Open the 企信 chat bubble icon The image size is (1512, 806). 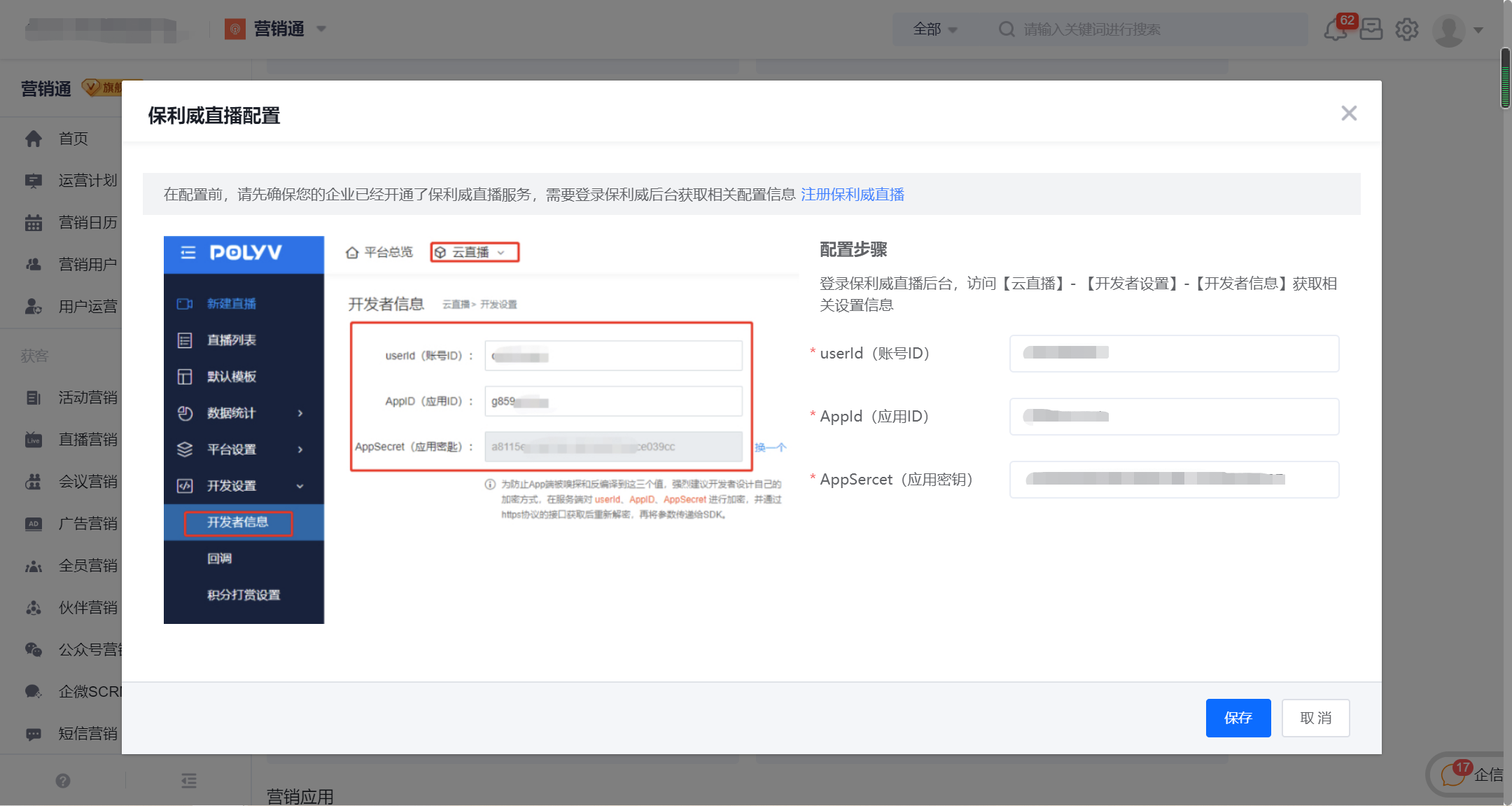1452,775
